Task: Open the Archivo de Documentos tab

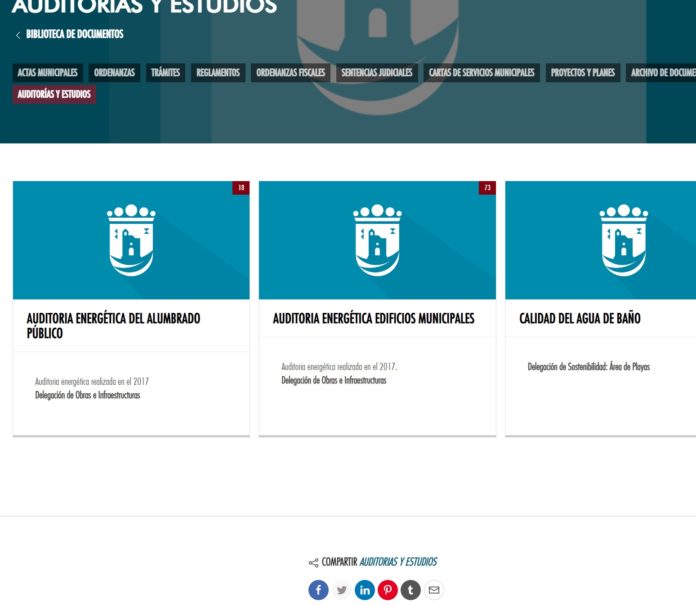Action: point(661,73)
